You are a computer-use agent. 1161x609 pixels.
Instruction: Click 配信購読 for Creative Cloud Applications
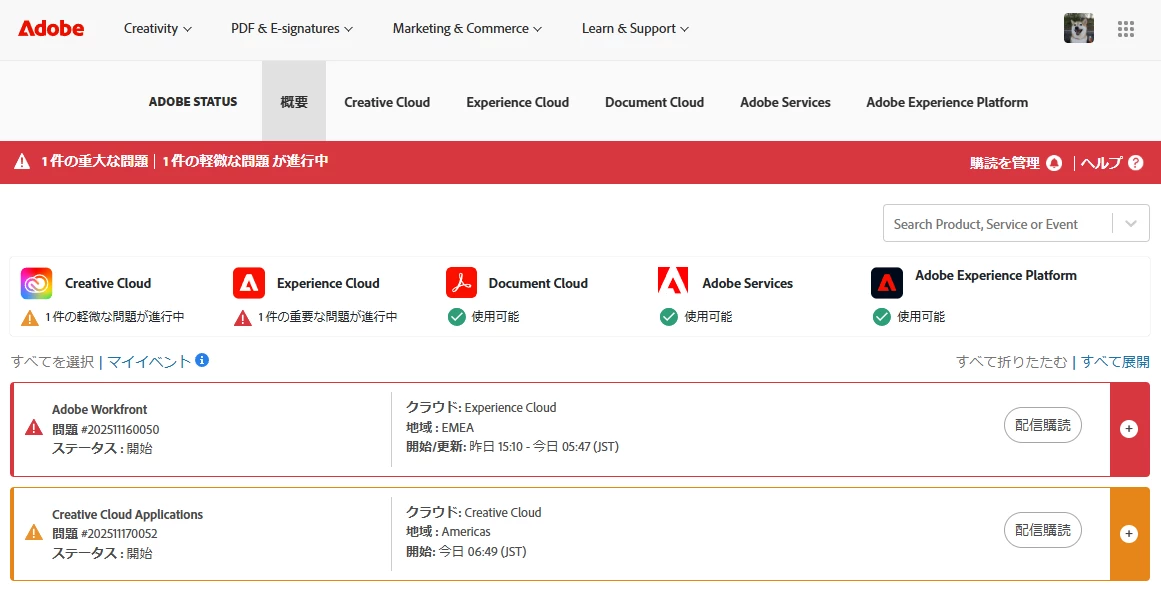click(x=1043, y=530)
